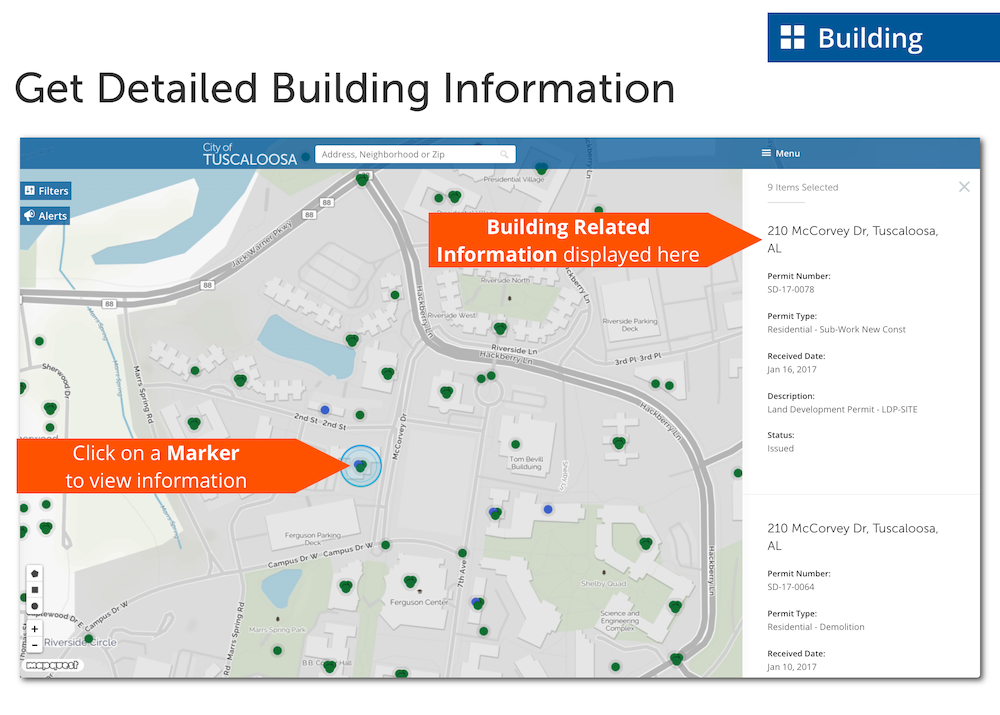This screenshot has width=1000, height=715.
Task: Open the Filters panel button
Action: (46, 191)
